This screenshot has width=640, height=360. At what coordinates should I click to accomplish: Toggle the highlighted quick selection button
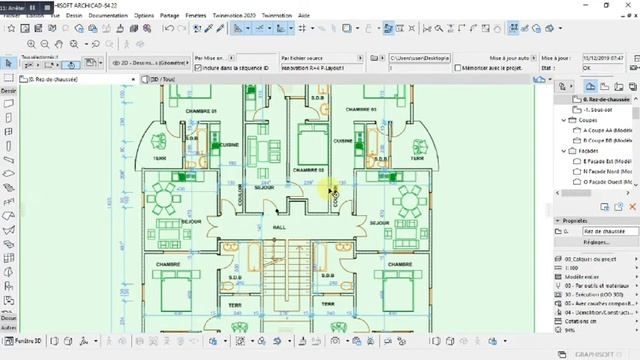click(71, 65)
